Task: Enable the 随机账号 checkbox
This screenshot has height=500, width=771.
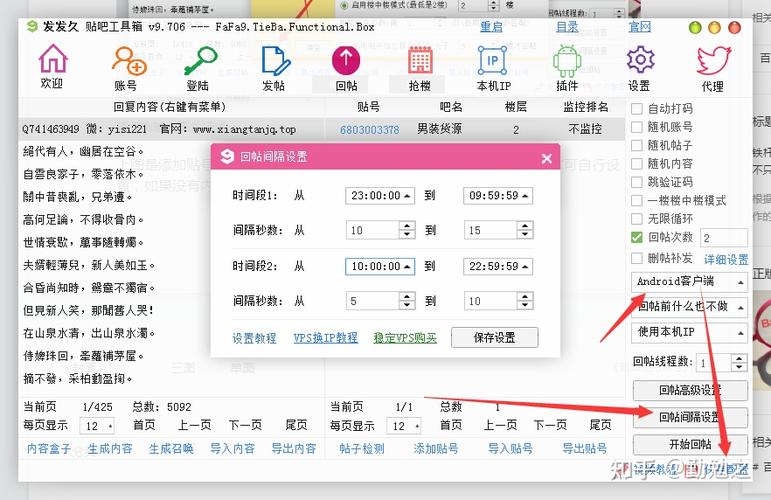Action: [x=637, y=127]
